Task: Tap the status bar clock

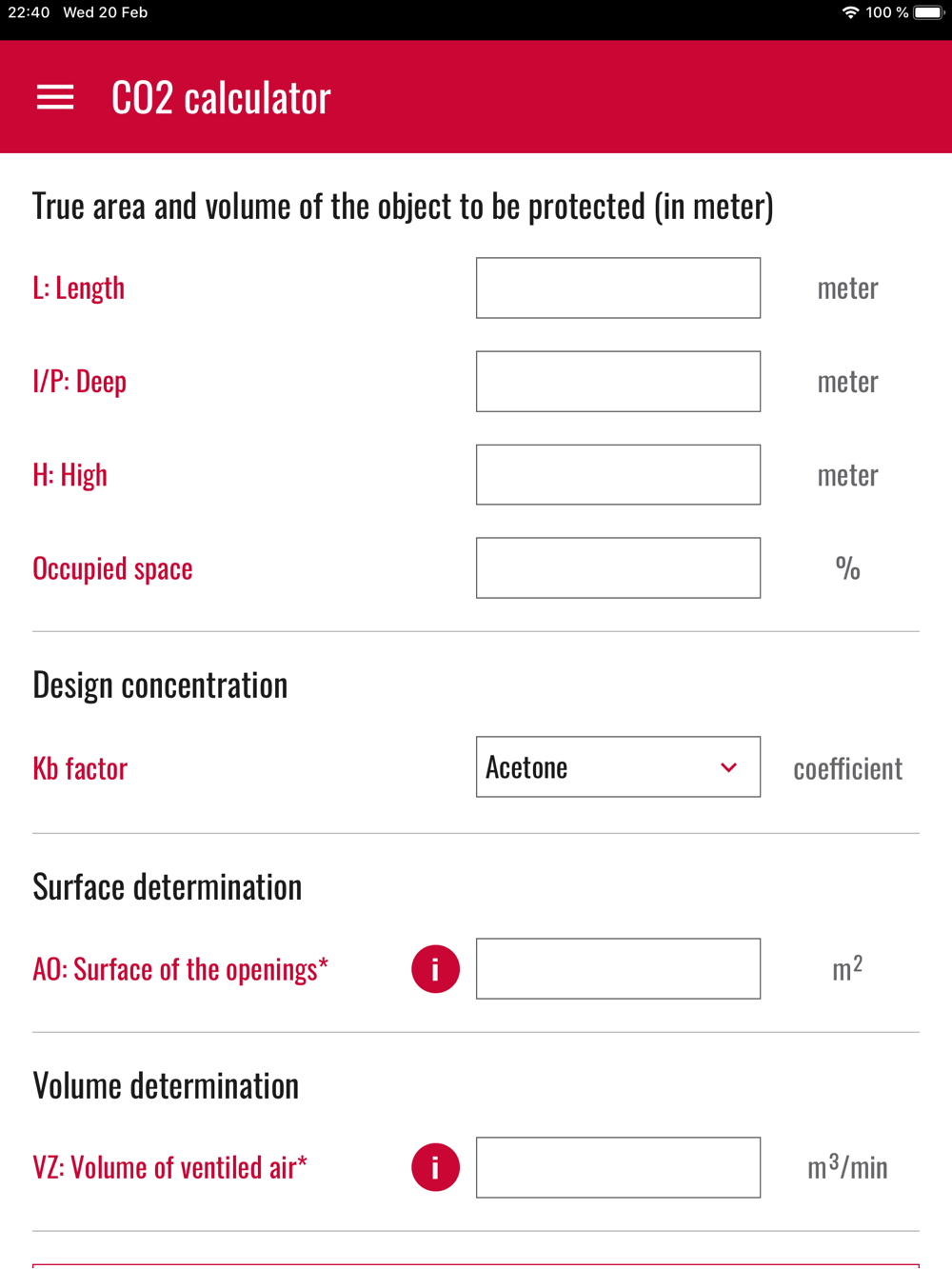Action: (29, 12)
